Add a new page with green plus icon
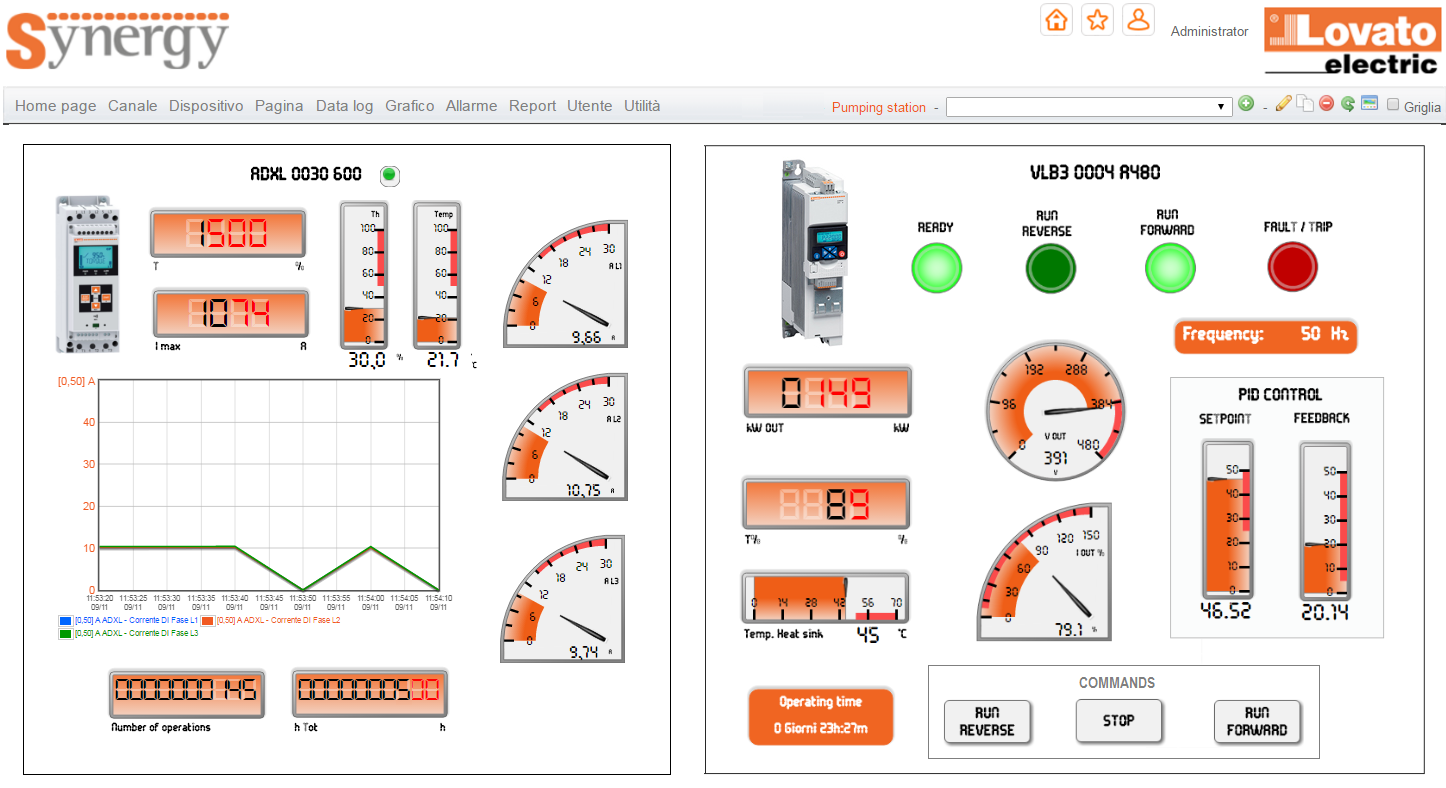Screen dimensions: 1446x788 click(x=1246, y=104)
